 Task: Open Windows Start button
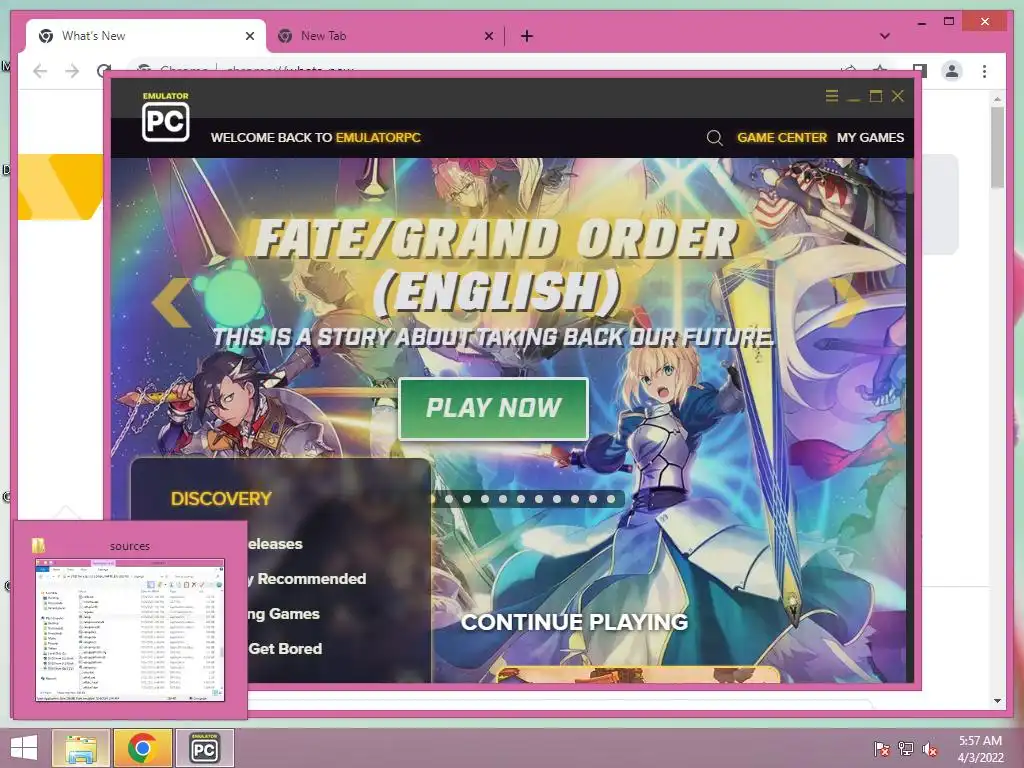coord(24,748)
